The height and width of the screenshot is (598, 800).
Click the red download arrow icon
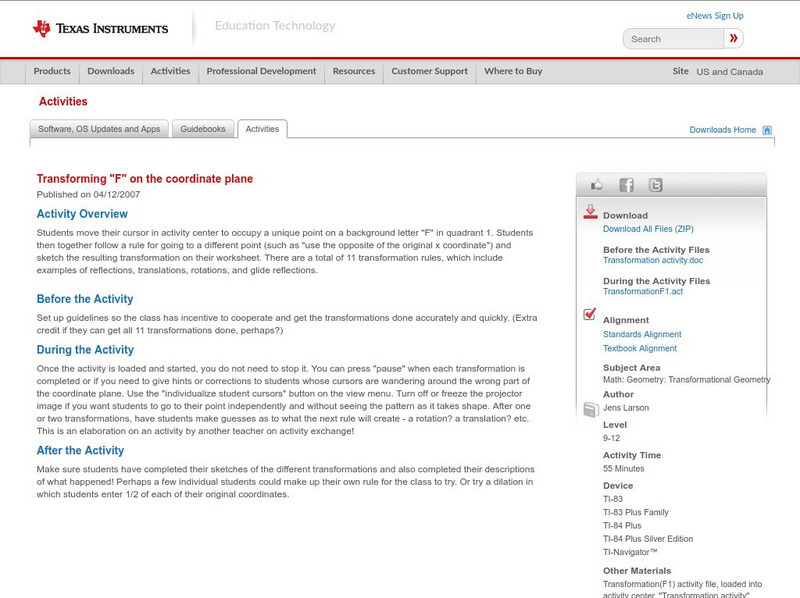tap(590, 212)
